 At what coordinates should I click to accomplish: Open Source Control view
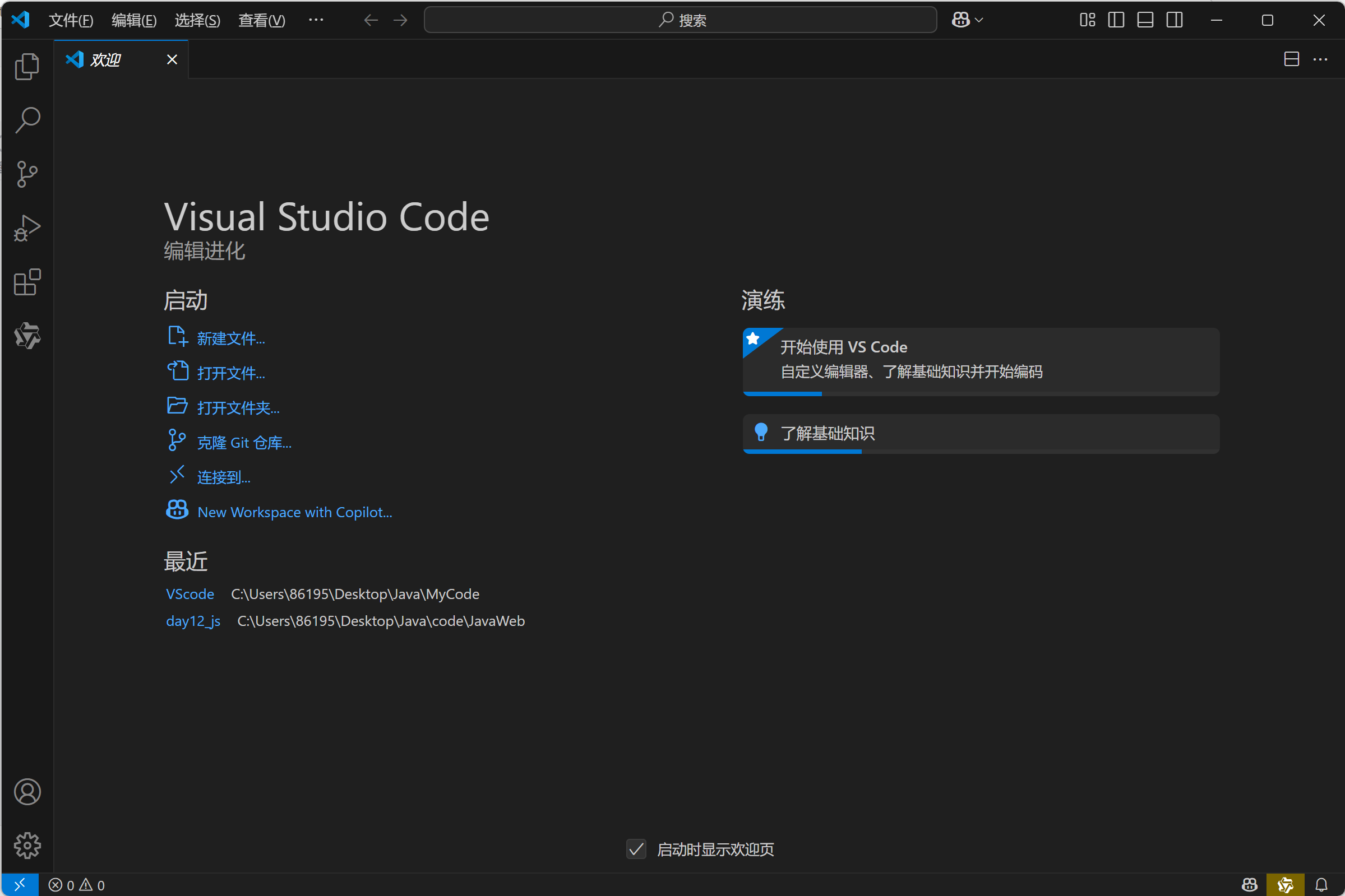click(27, 174)
